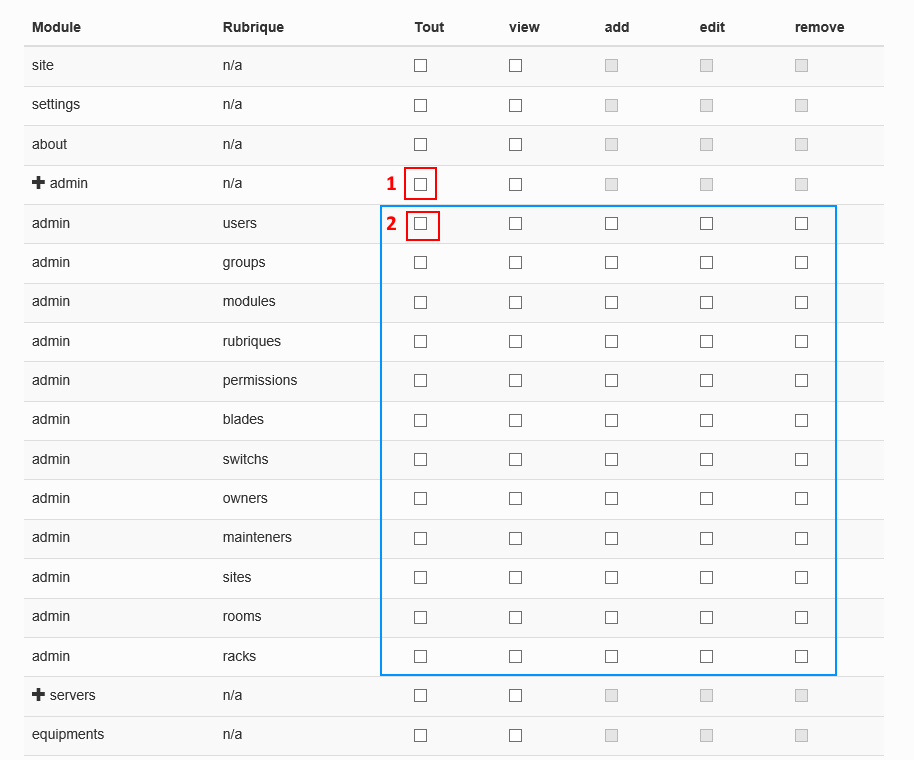Check edit for admin rooms rubrique

tap(706, 617)
